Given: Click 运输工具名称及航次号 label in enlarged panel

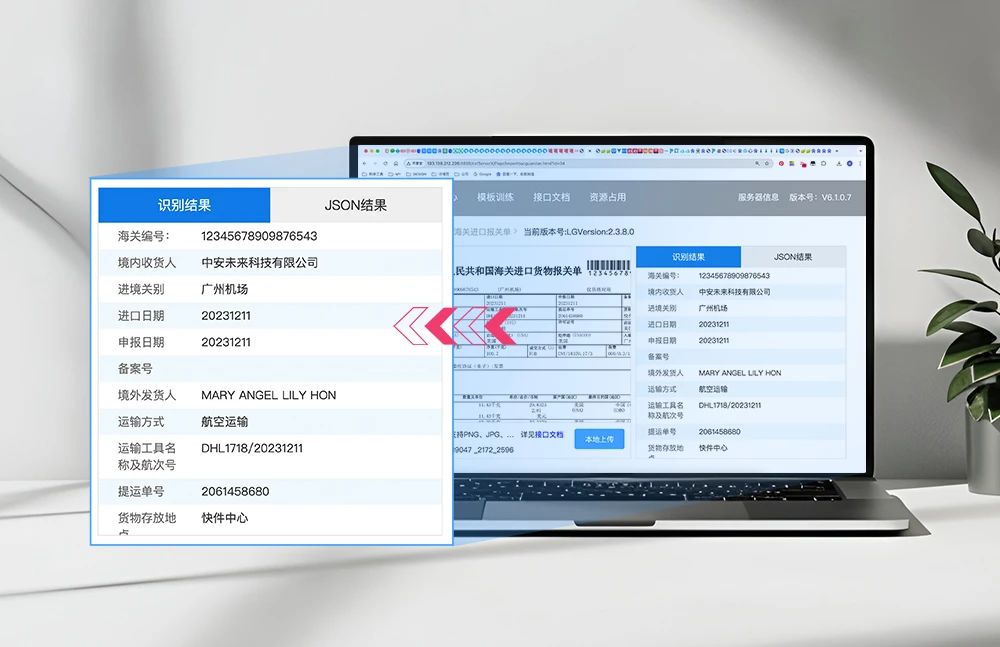Looking at the screenshot, I should coord(147,456).
